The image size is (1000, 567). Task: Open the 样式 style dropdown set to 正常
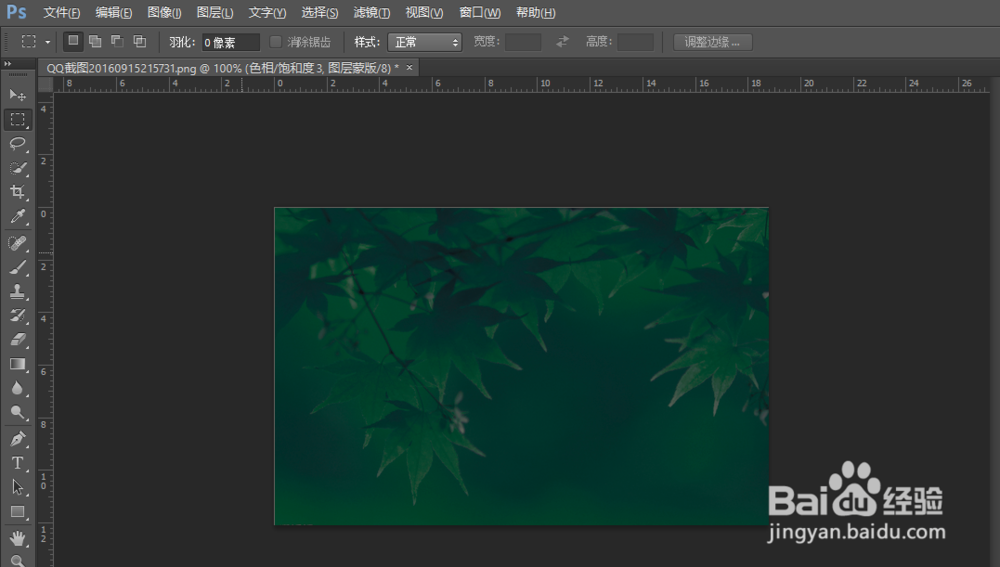pos(425,42)
